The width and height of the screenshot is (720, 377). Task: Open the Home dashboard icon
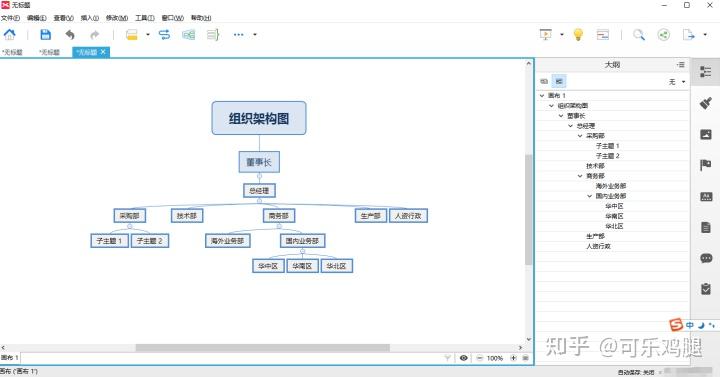click(x=10, y=34)
